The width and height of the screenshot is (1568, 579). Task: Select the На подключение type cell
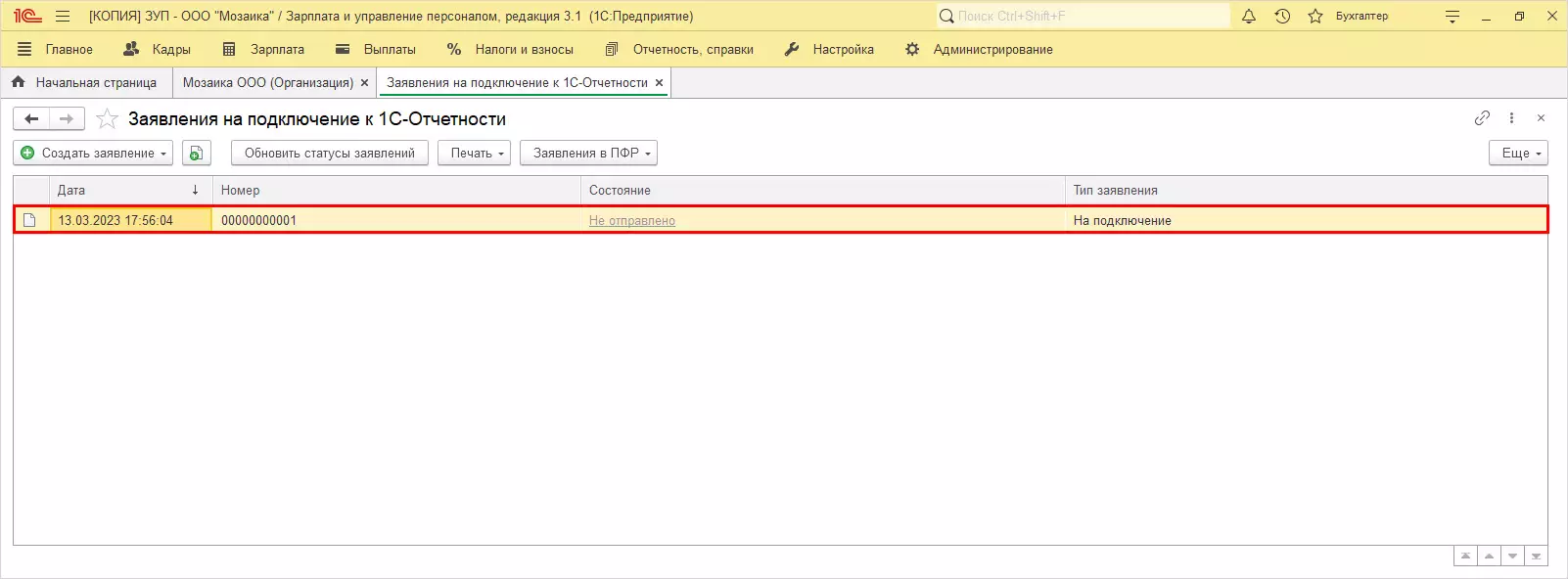click(1306, 220)
